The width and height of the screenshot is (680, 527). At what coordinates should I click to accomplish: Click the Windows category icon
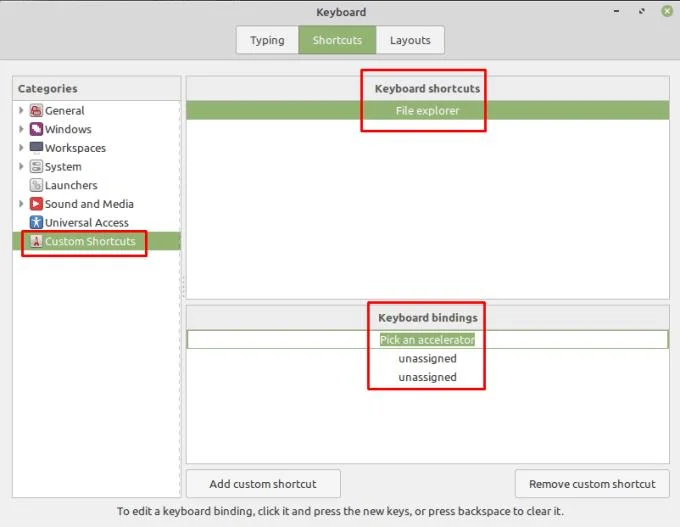(x=36, y=129)
